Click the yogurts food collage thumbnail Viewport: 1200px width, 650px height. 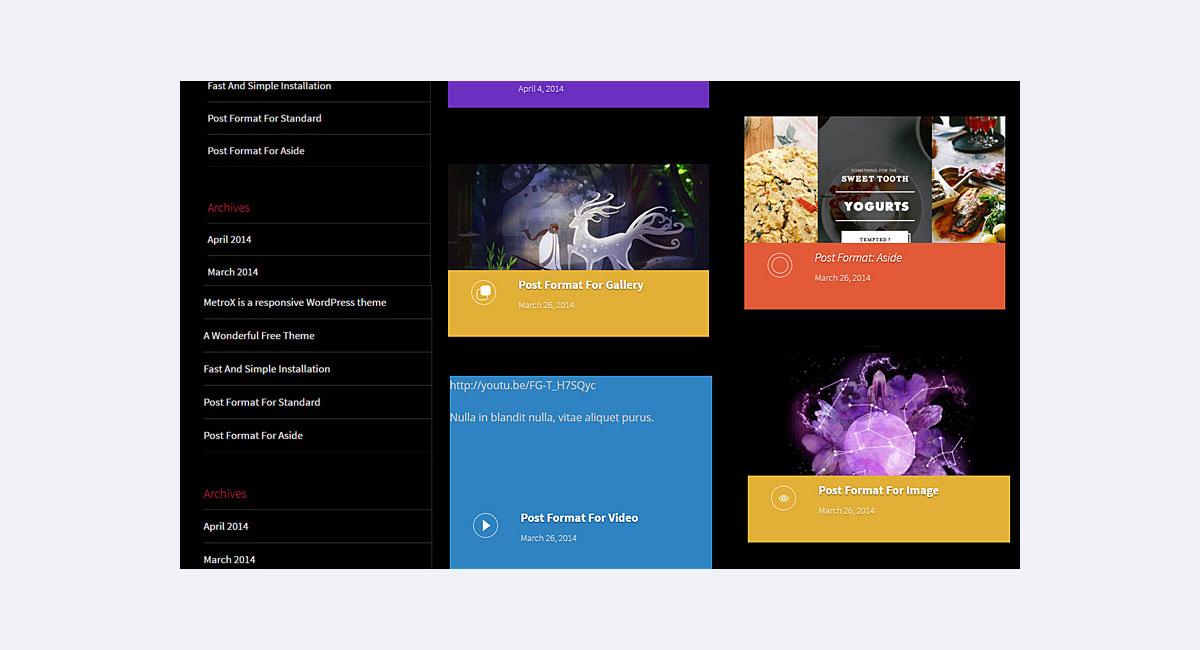(x=873, y=180)
